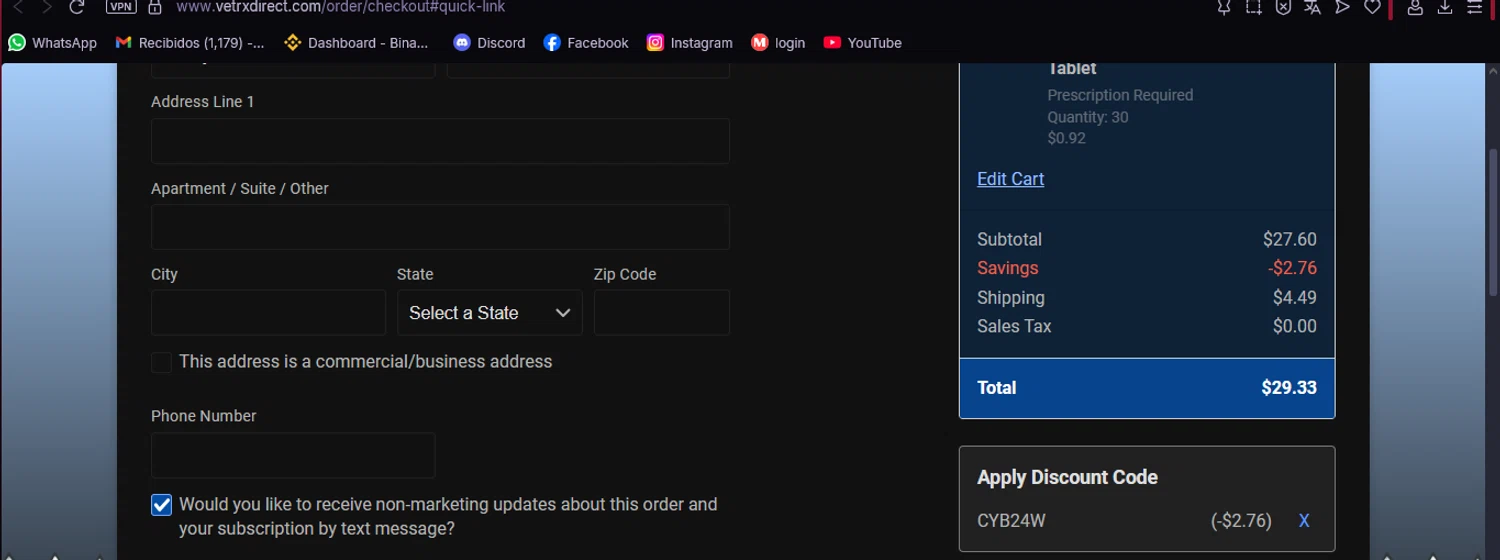Open the Binance Dashboard bookmark

(356, 43)
